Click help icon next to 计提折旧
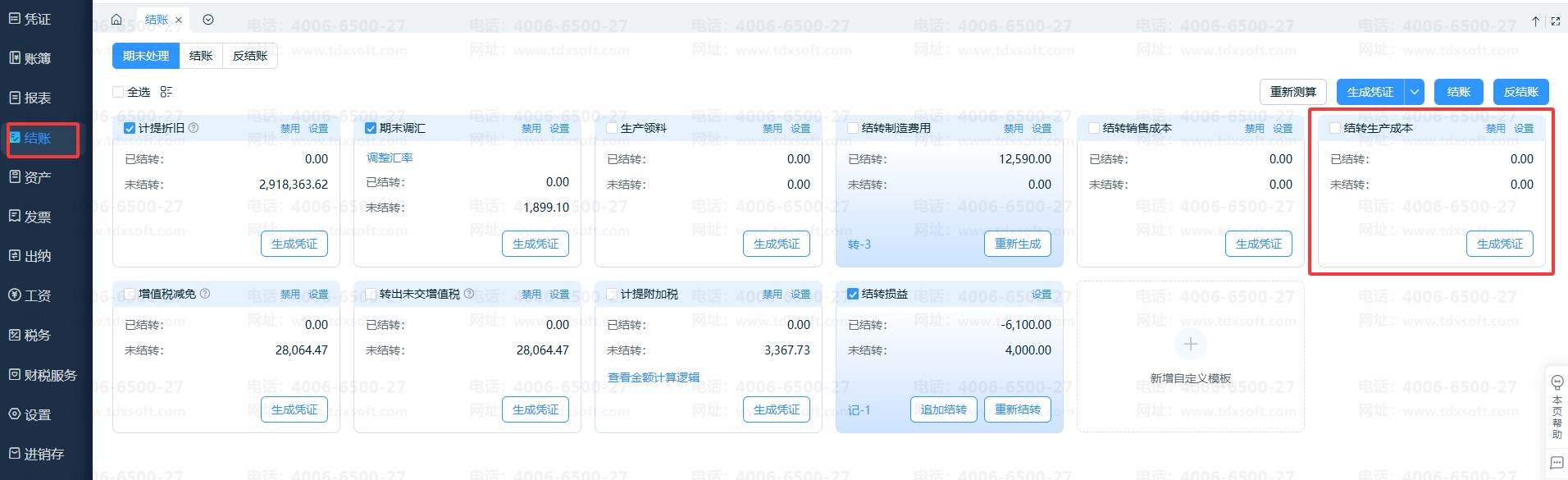The image size is (1568, 480). tap(194, 128)
